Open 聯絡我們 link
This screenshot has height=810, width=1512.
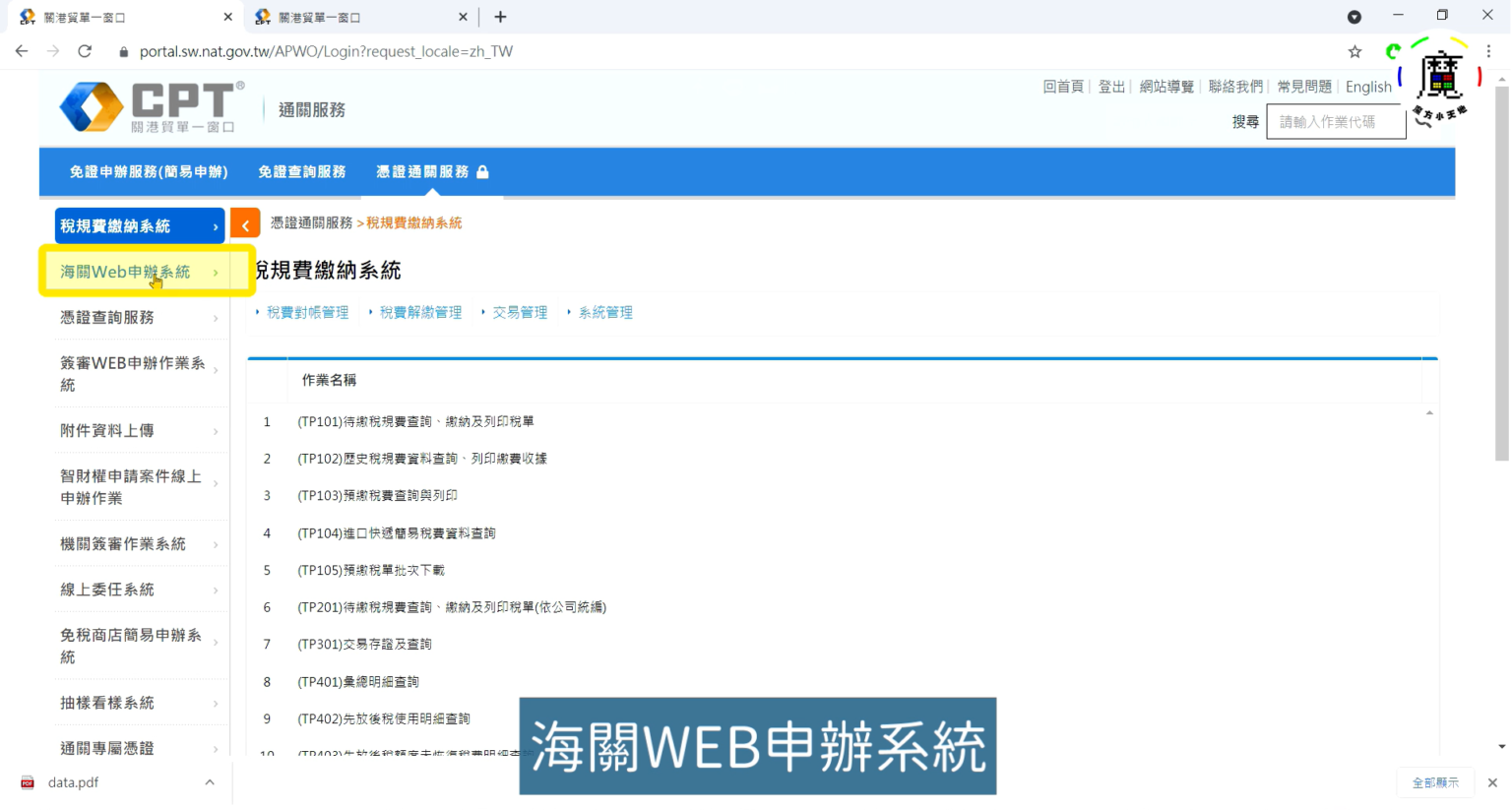coord(1235,87)
